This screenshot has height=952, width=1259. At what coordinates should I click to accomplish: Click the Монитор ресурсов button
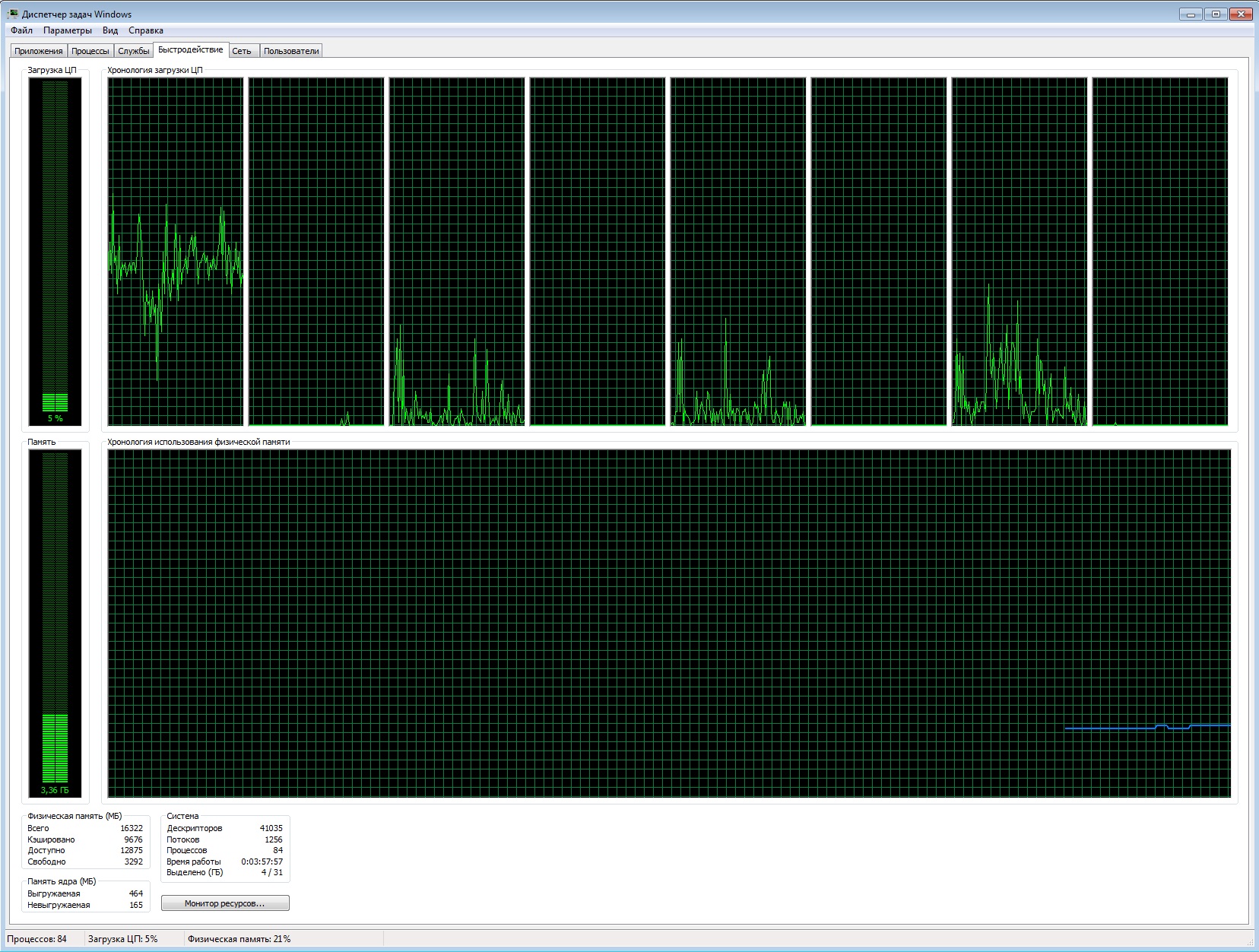point(225,903)
